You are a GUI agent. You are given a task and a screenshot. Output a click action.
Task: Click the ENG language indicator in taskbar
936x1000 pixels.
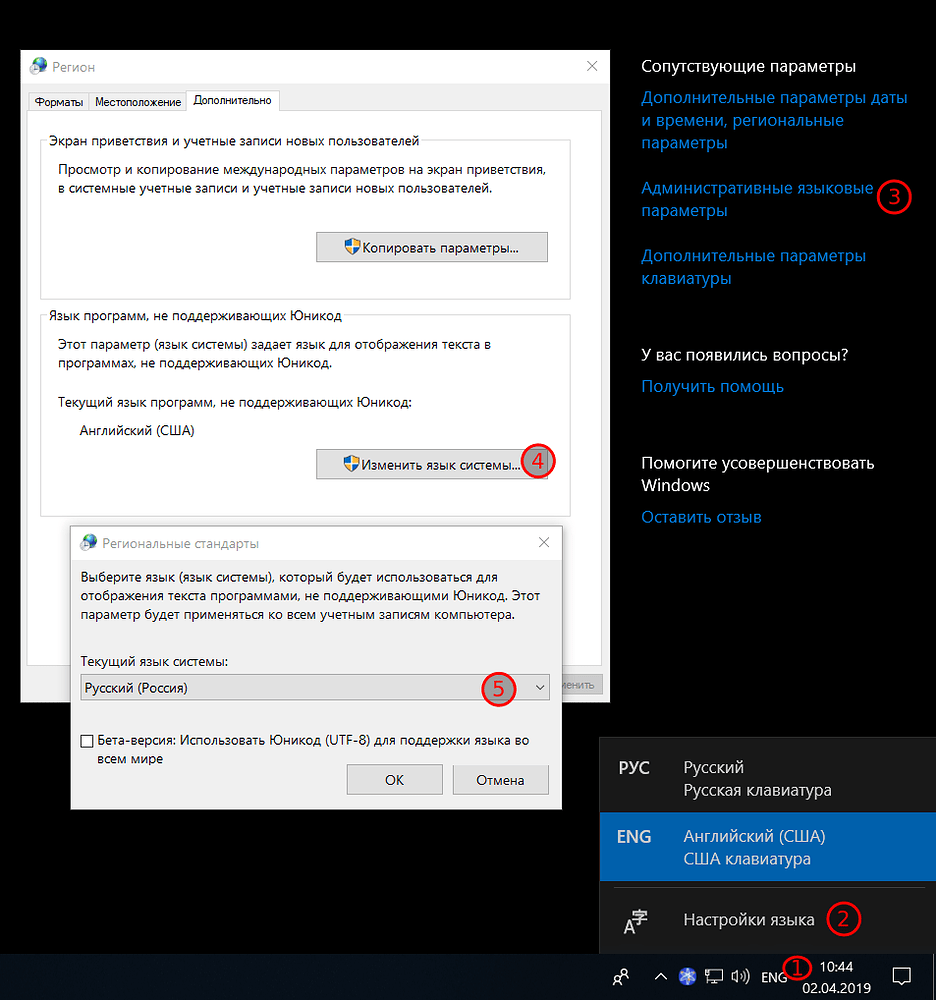coord(774,977)
